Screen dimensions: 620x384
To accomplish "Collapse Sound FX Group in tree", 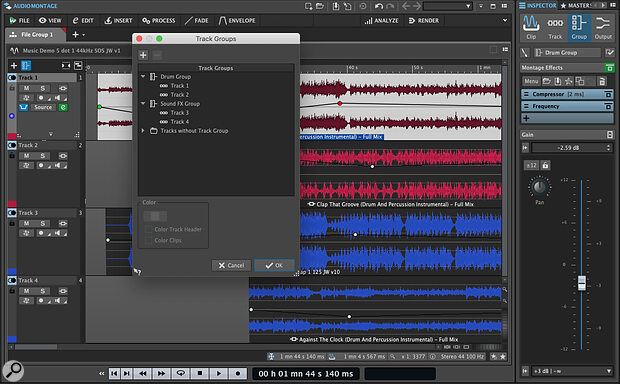I will click(x=143, y=104).
